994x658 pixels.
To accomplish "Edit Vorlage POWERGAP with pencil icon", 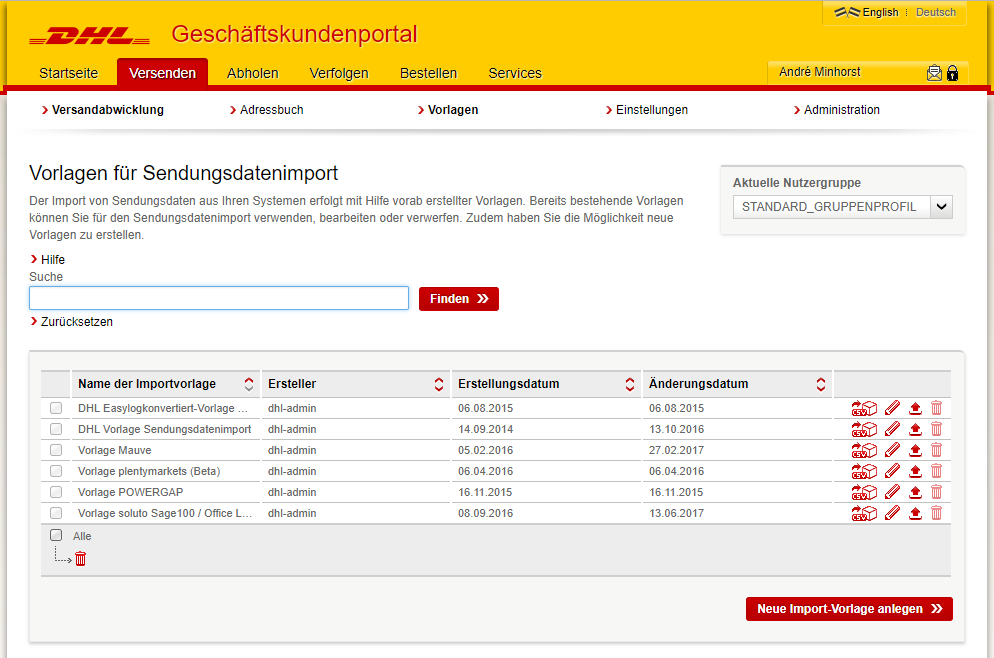I will [893, 492].
